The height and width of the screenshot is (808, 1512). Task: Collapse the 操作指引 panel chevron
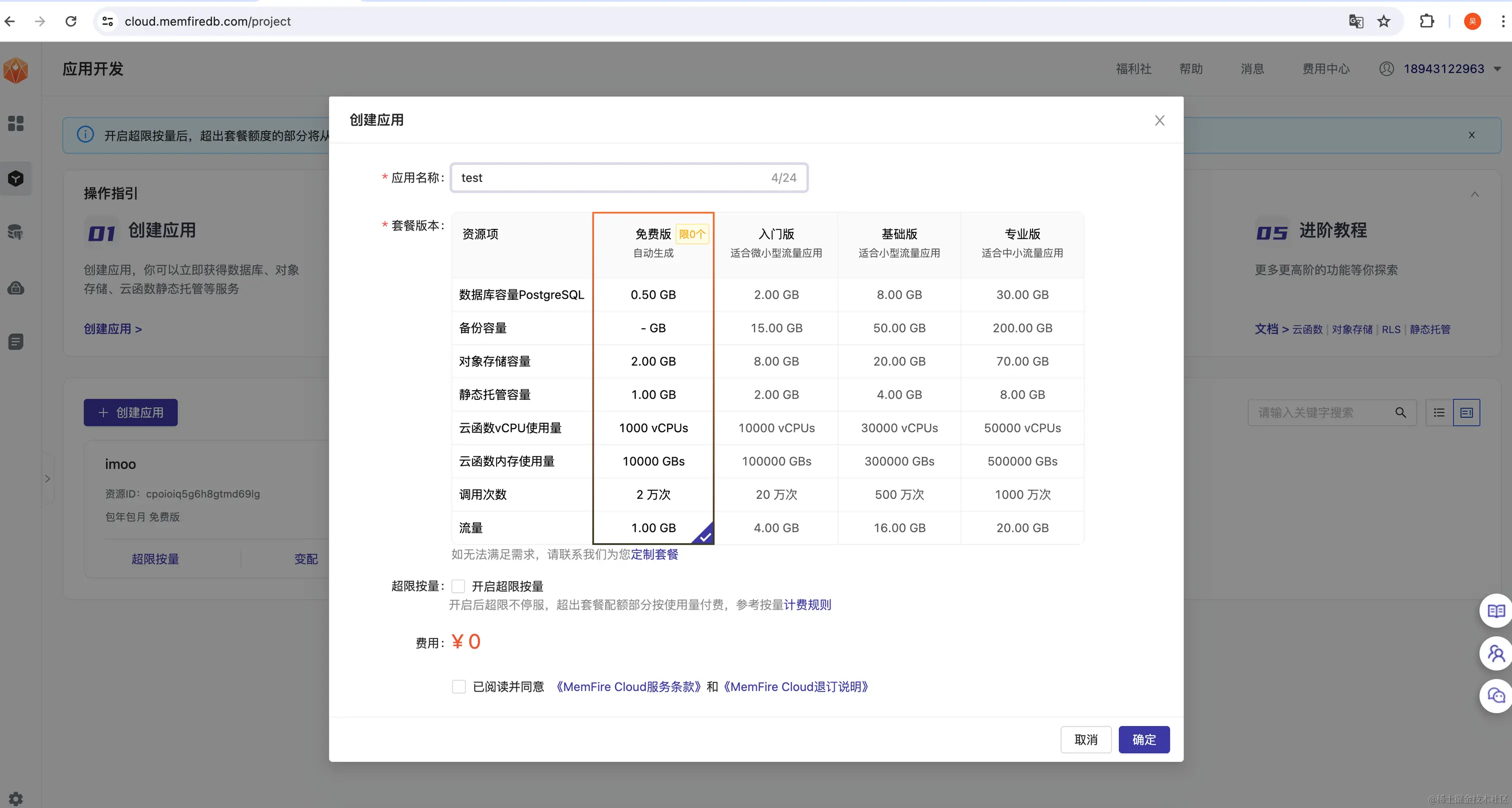click(x=1474, y=194)
